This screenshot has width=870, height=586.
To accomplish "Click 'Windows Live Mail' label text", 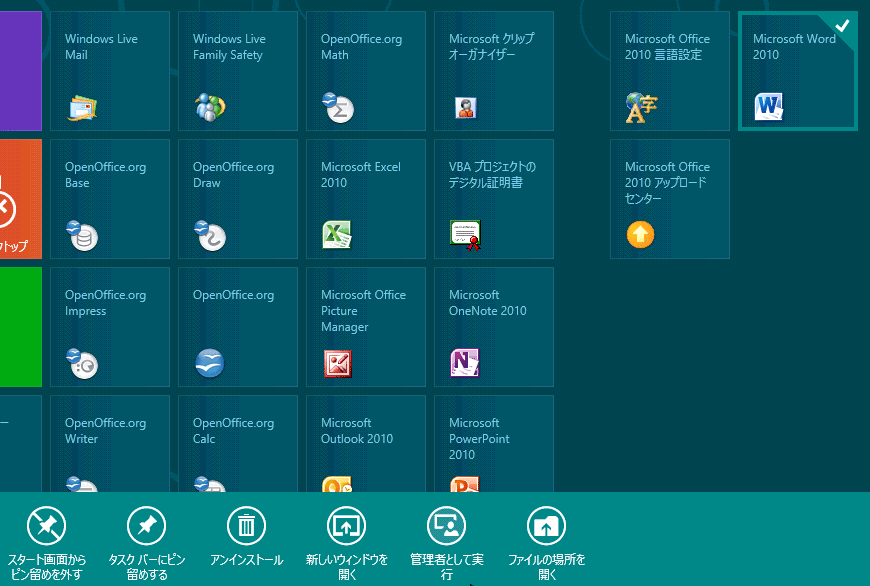I will click(101, 47).
